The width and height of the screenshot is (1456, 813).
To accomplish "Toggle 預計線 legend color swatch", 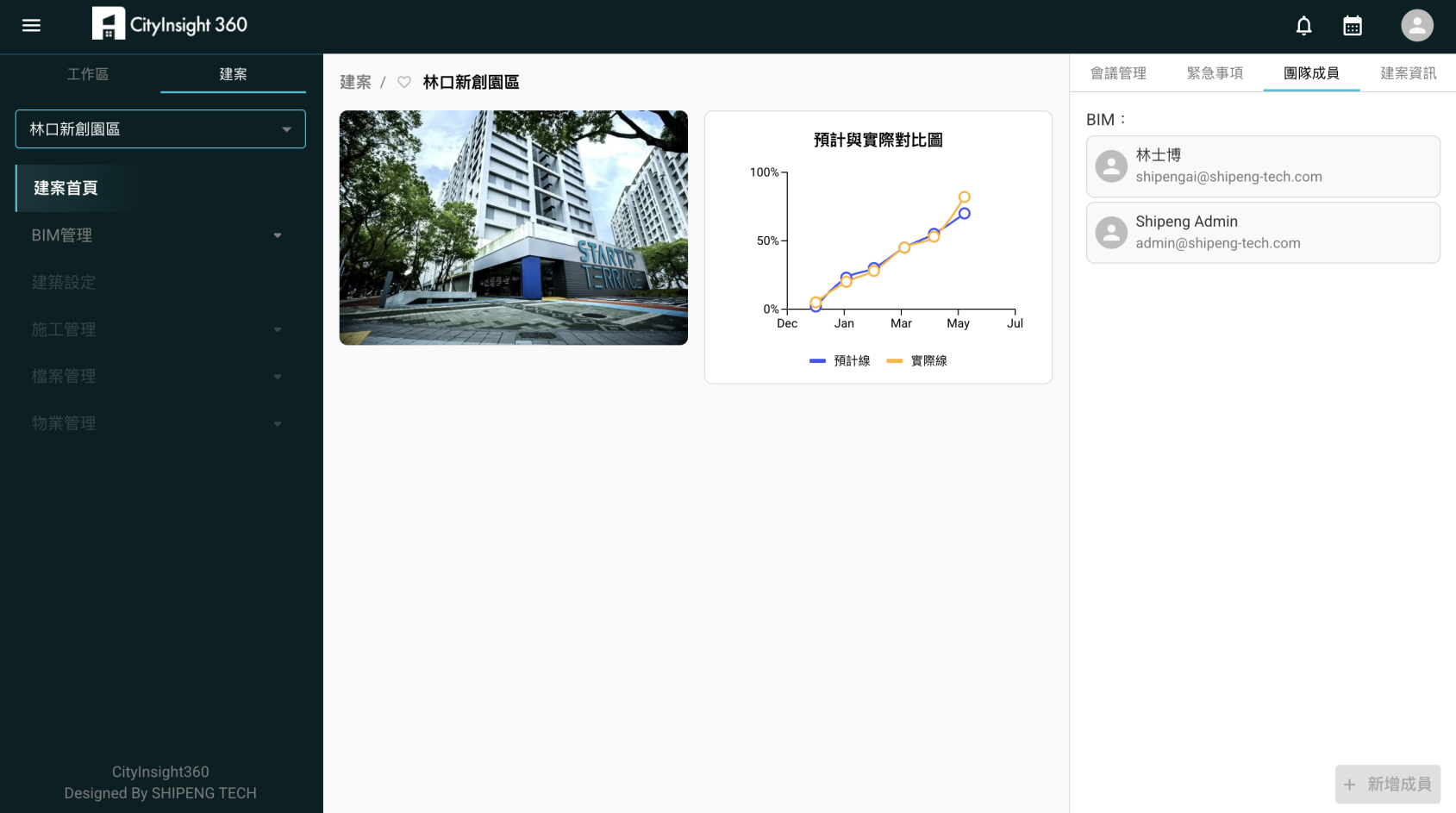I will click(817, 361).
